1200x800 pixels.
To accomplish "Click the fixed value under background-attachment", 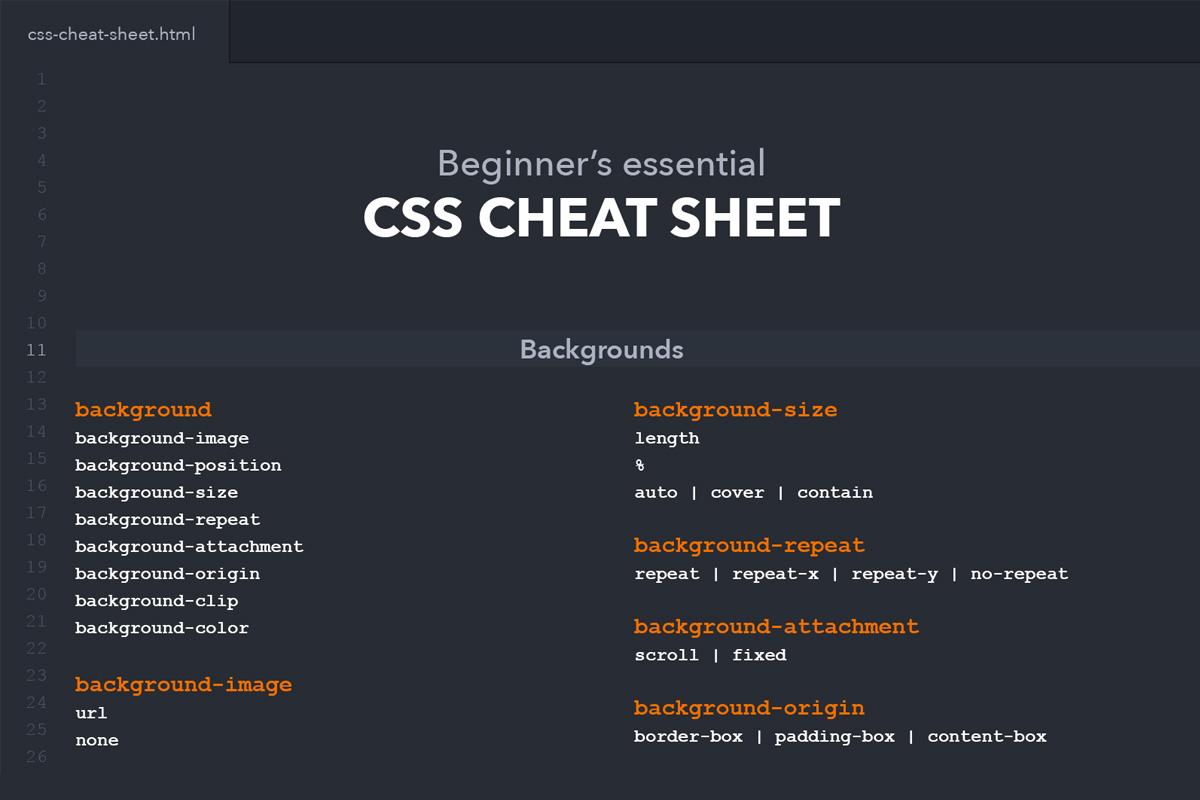I will (759, 655).
